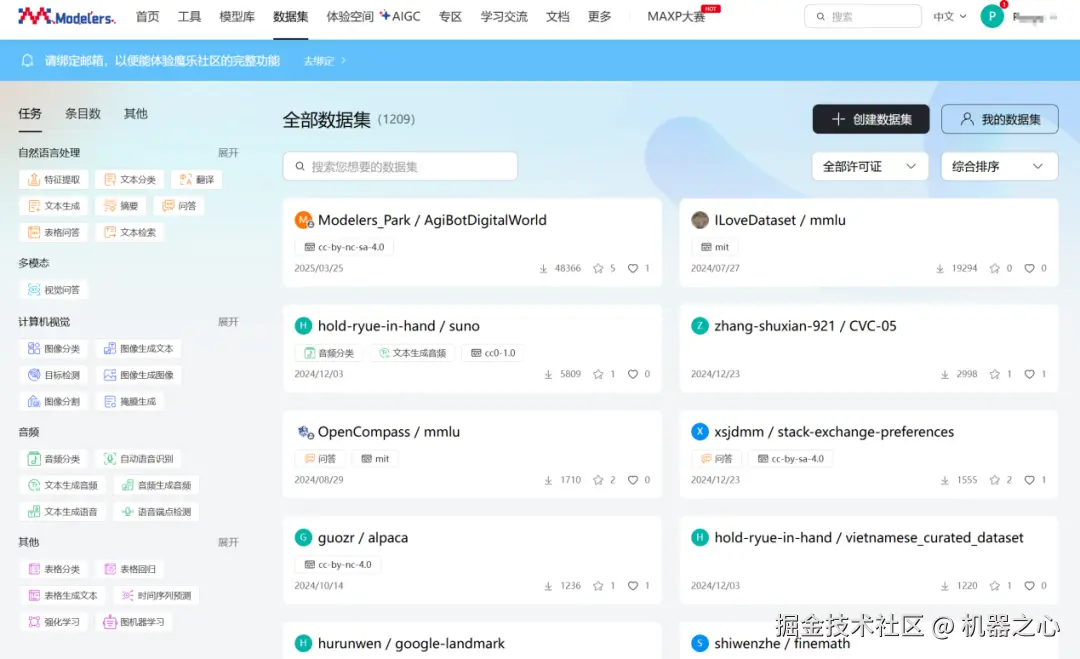Screen dimensions: 1080x659
Task: Expand the 计算机视觉 section with 展开
Action: pyautogui.click(x=228, y=322)
